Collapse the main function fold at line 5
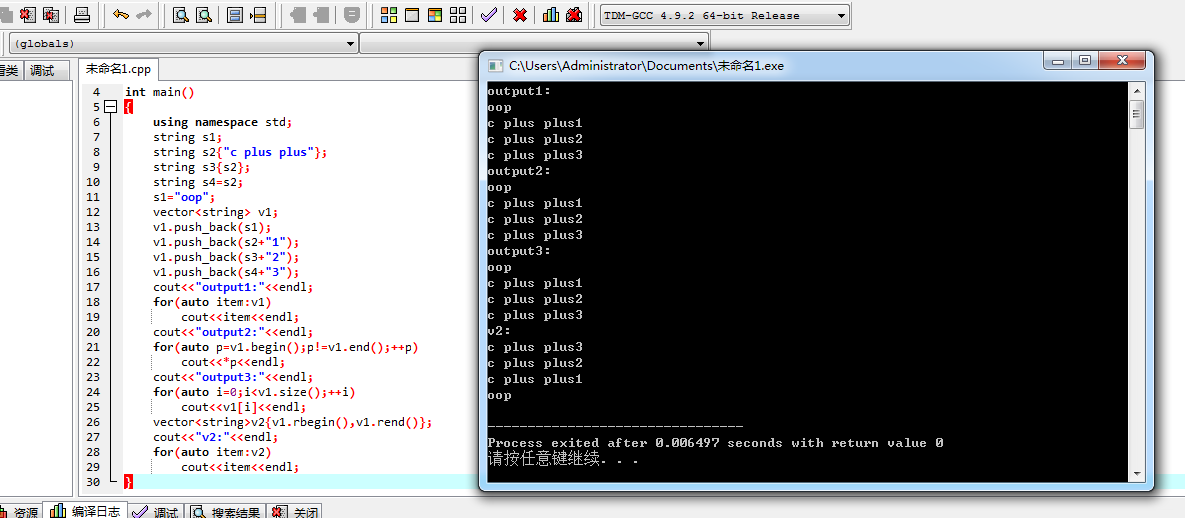Viewport: 1185px width, 518px height. coord(111,107)
